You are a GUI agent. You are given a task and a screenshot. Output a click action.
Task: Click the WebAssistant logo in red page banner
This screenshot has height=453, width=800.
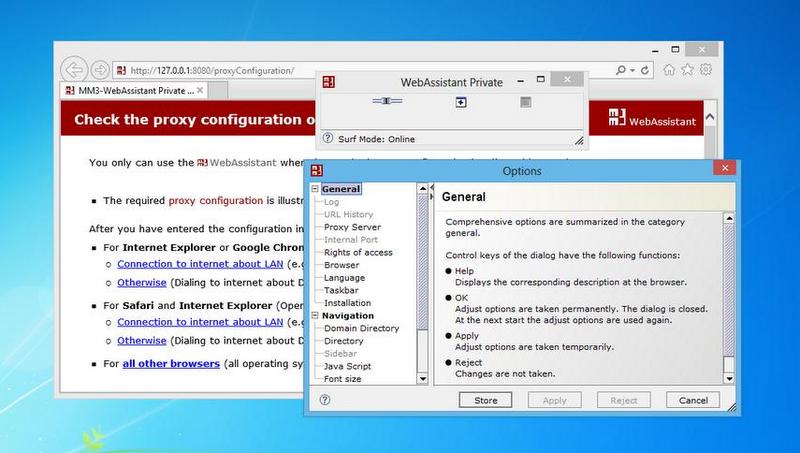point(652,118)
